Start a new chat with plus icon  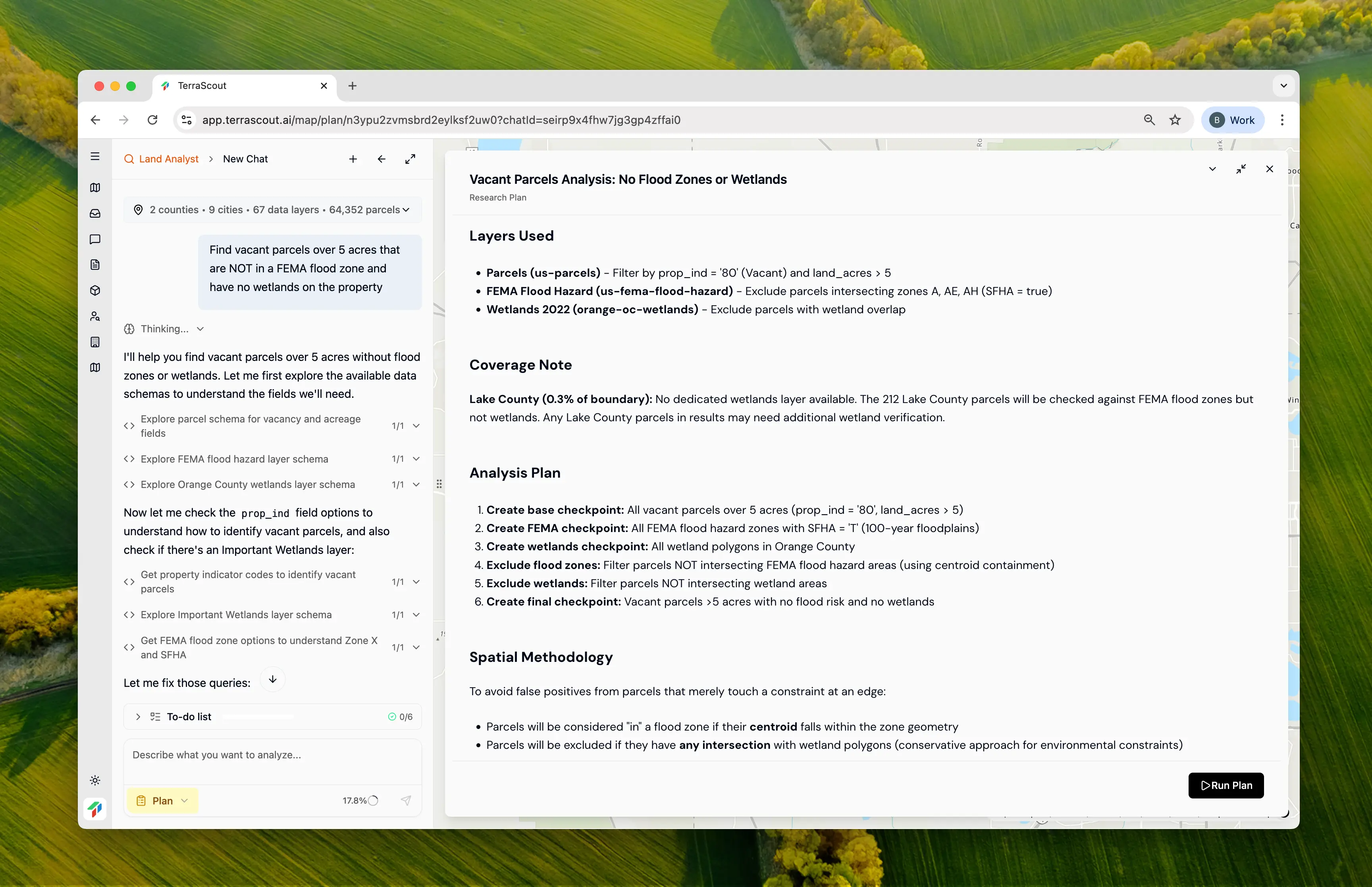tap(353, 159)
